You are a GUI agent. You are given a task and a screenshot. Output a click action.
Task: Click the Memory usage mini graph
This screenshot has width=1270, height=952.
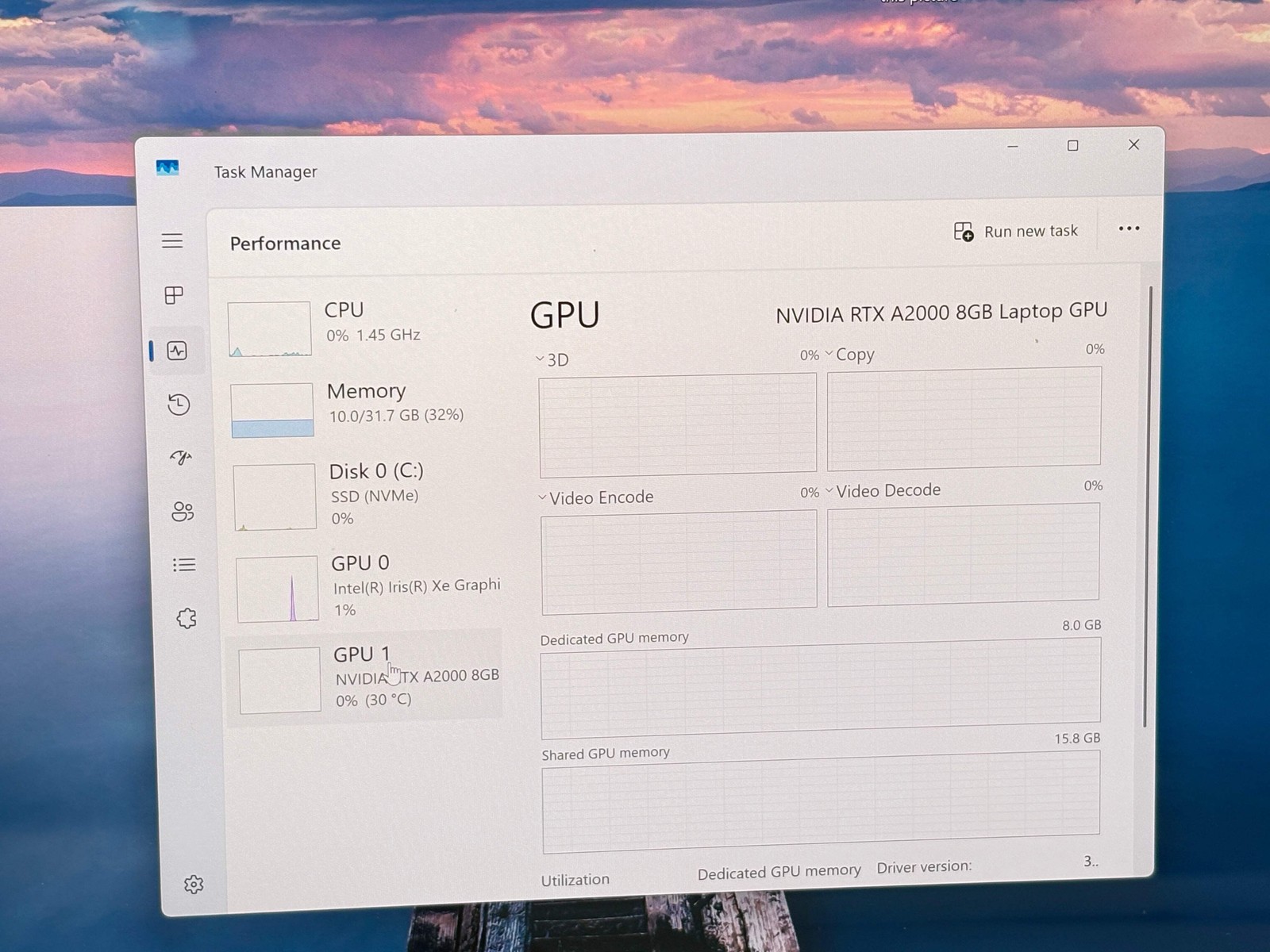pos(272,410)
